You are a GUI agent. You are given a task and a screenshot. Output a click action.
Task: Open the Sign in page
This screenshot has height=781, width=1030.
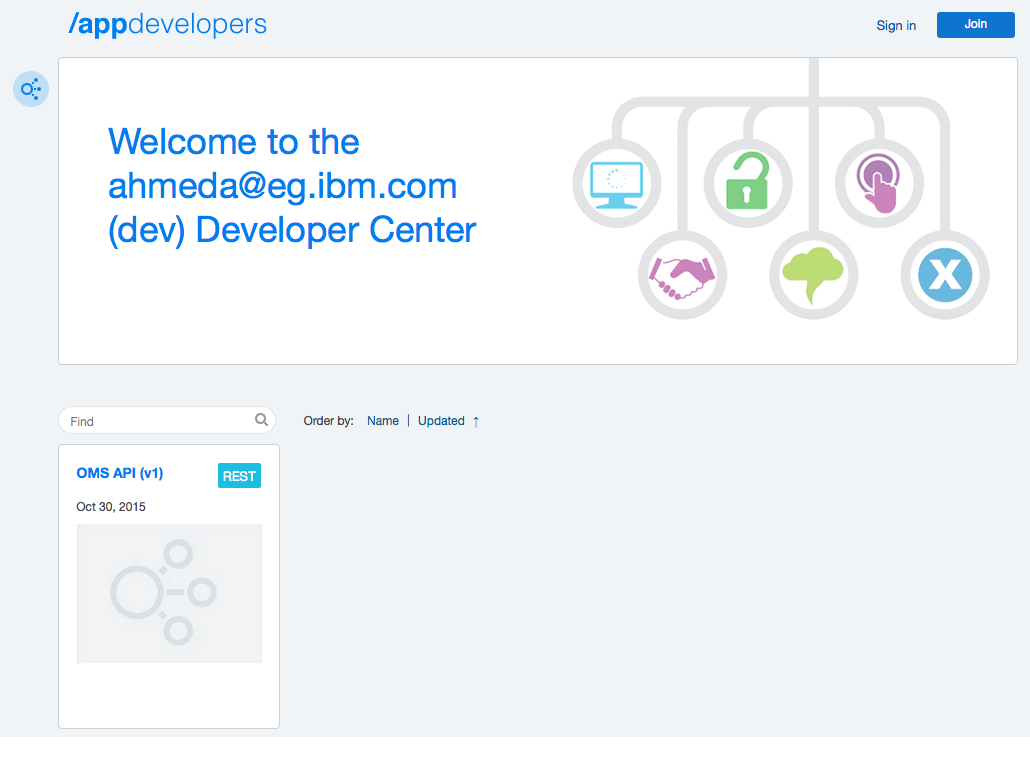tap(895, 25)
